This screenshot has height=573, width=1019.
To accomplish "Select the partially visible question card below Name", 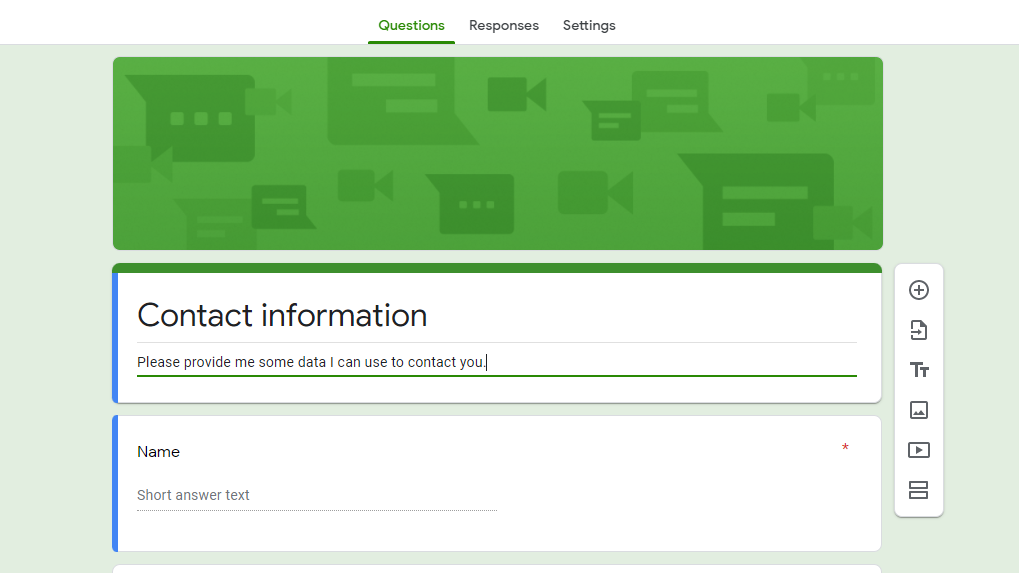I will click(x=497, y=569).
